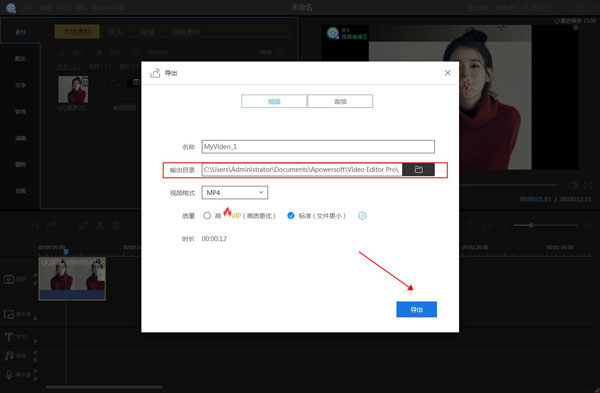Open the 素材 sidebar tab in main window
Image resolution: width=600 pixels, height=393 pixels.
[x=20, y=32]
